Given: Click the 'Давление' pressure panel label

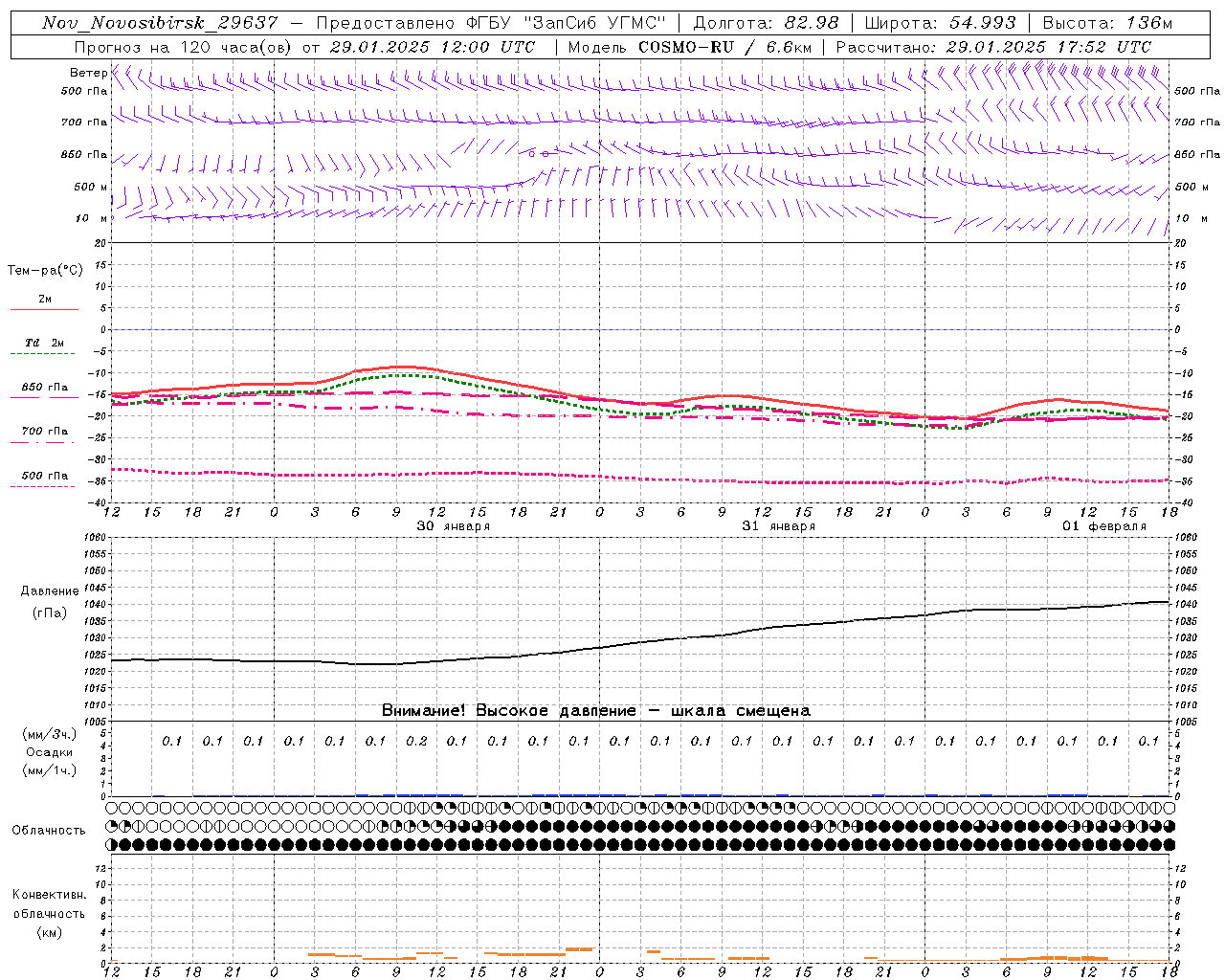Looking at the screenshot, I should click(x=50, y=591).
